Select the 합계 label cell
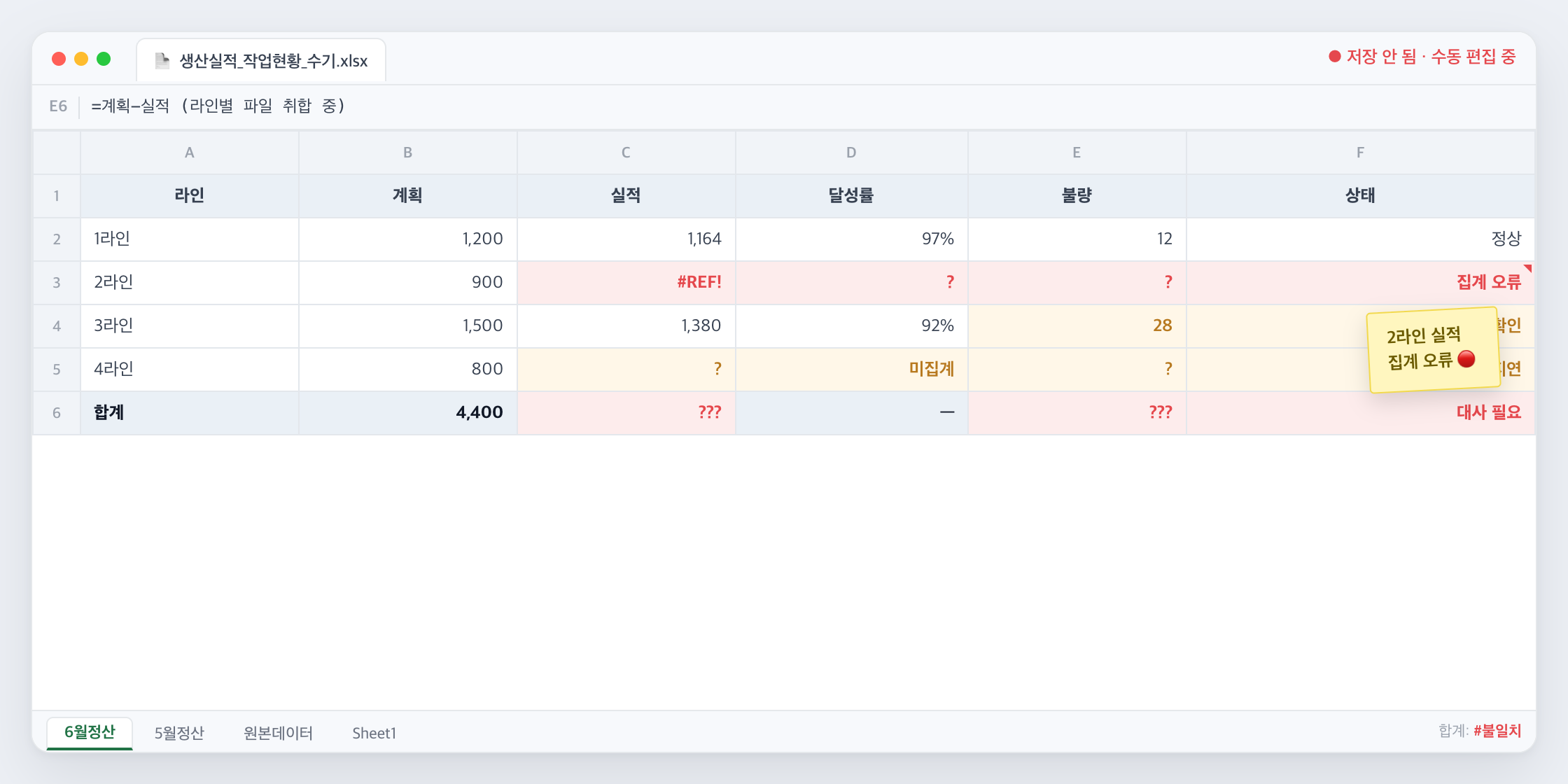 click(190, 413)
